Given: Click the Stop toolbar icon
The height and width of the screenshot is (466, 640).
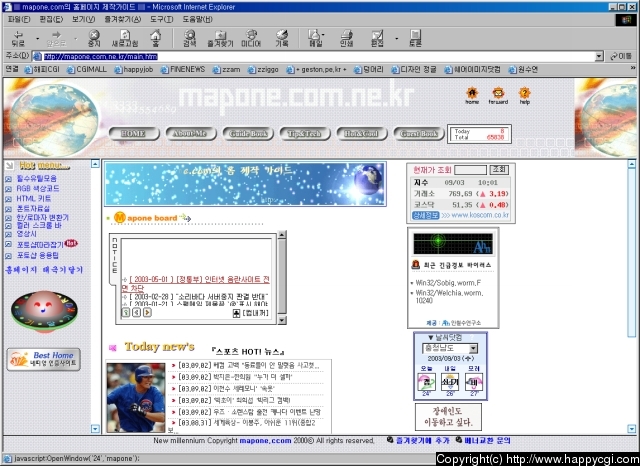Looking at the screenshot, I should (x=94, y=38).
